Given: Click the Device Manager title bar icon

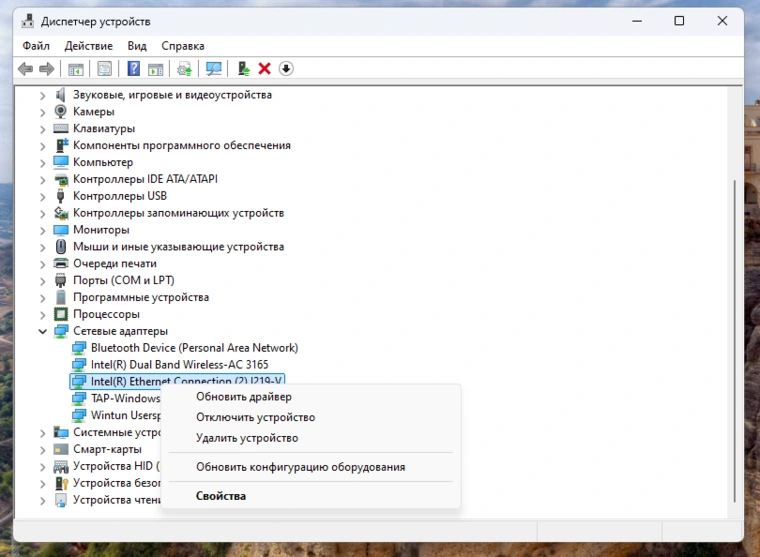Looking at the screenshot, I should coord(28,21).
